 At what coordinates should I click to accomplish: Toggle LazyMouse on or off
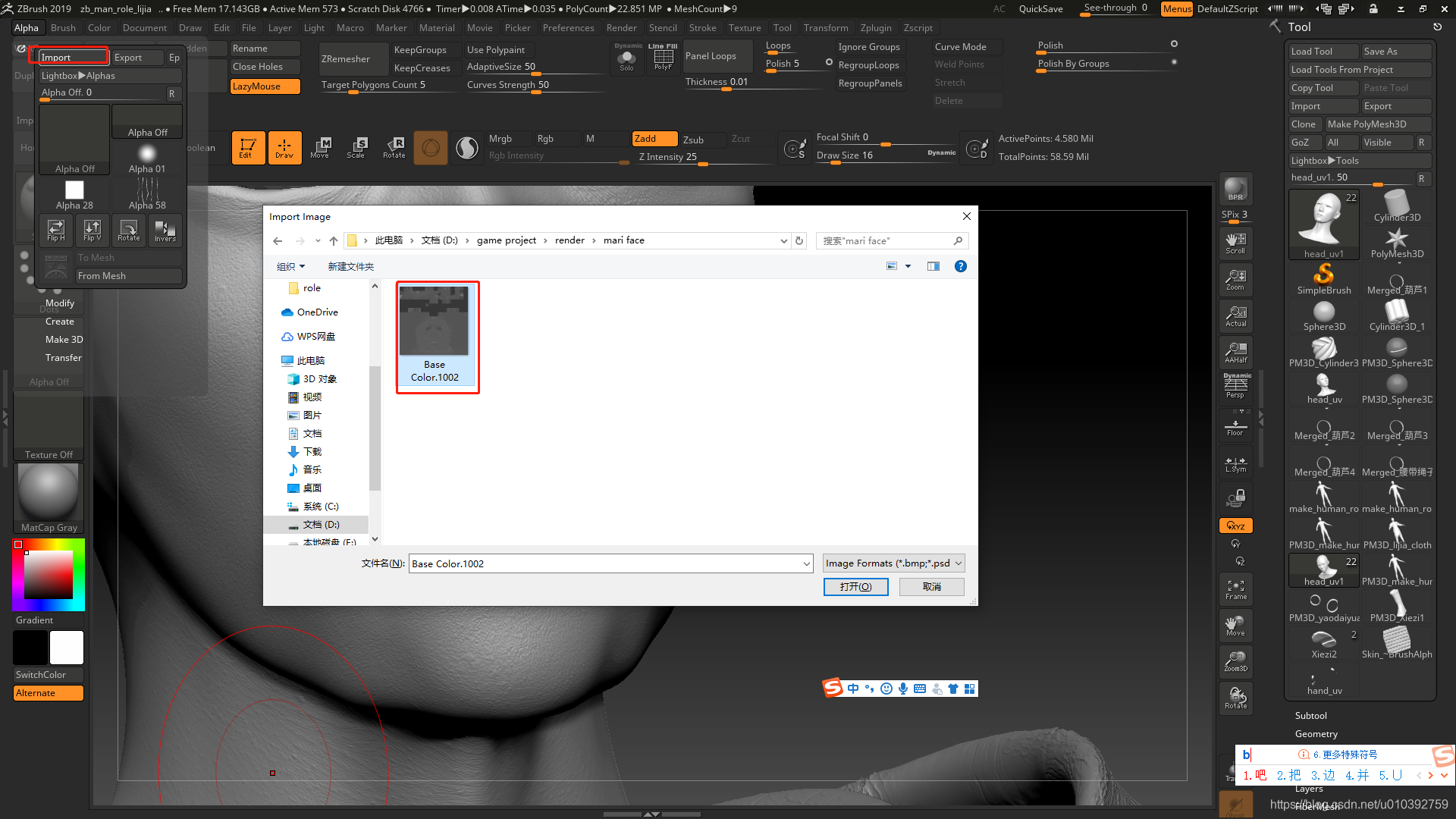pos(265,86)
